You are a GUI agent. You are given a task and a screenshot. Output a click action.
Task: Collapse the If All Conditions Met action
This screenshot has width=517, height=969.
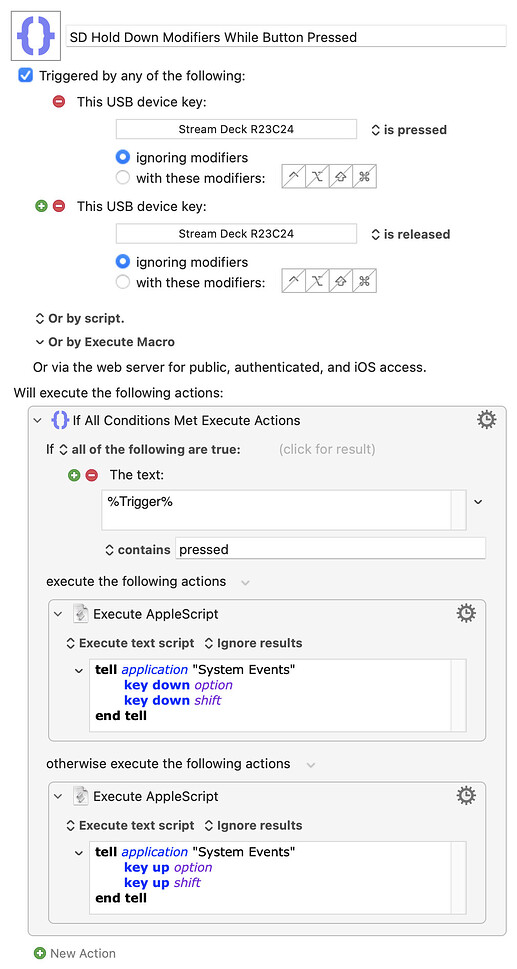coord(38,421)
